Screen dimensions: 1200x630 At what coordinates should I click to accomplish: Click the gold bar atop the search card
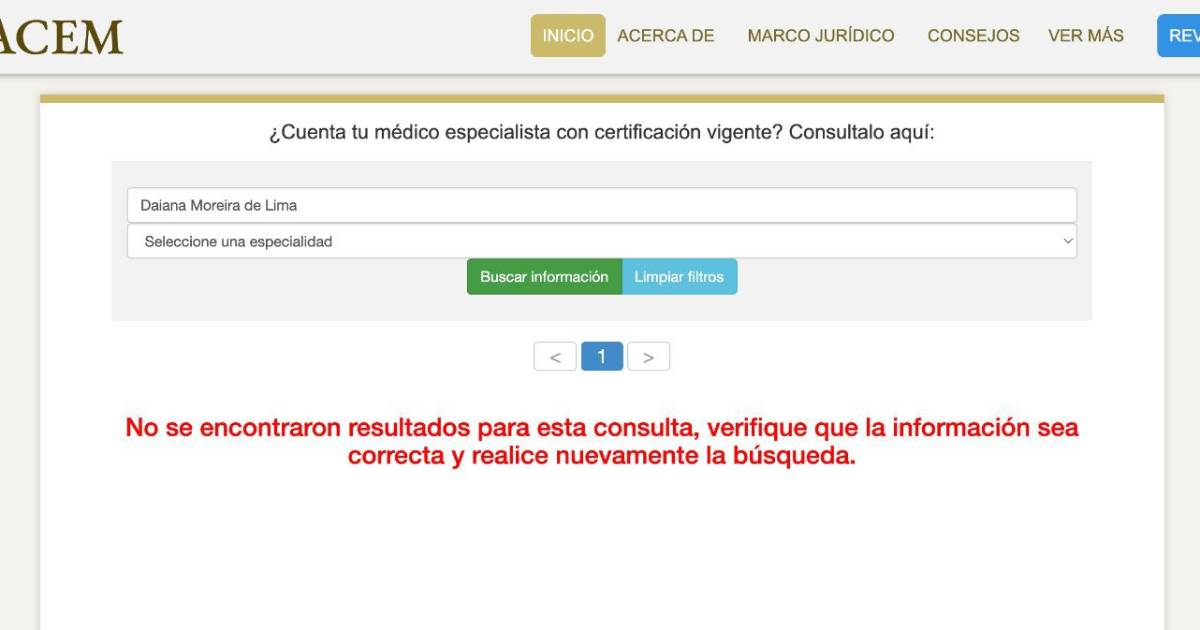coord(601,99)
